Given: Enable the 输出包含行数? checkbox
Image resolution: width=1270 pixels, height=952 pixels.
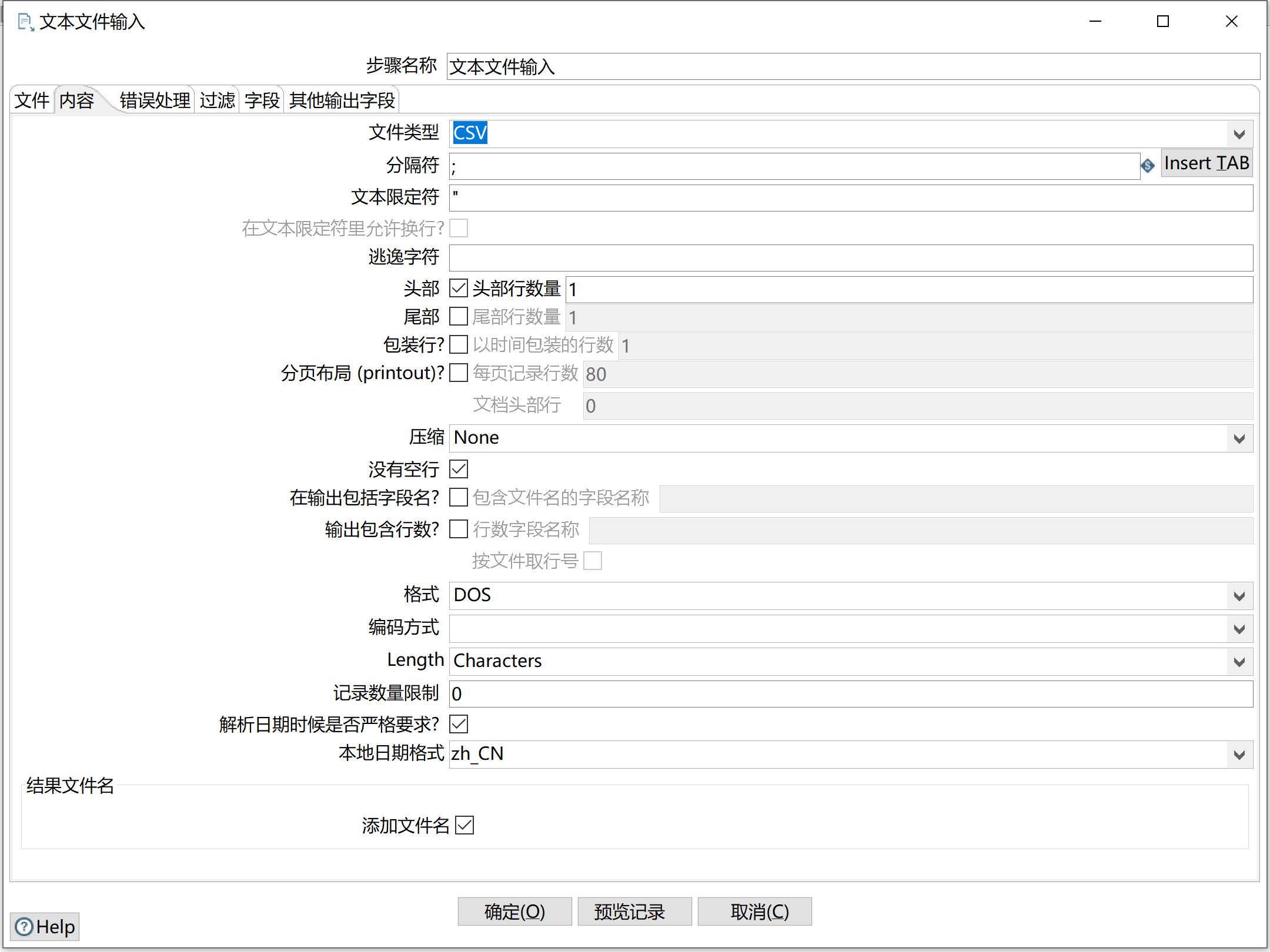Looking at the screenshot, I should tap(459, 529).
